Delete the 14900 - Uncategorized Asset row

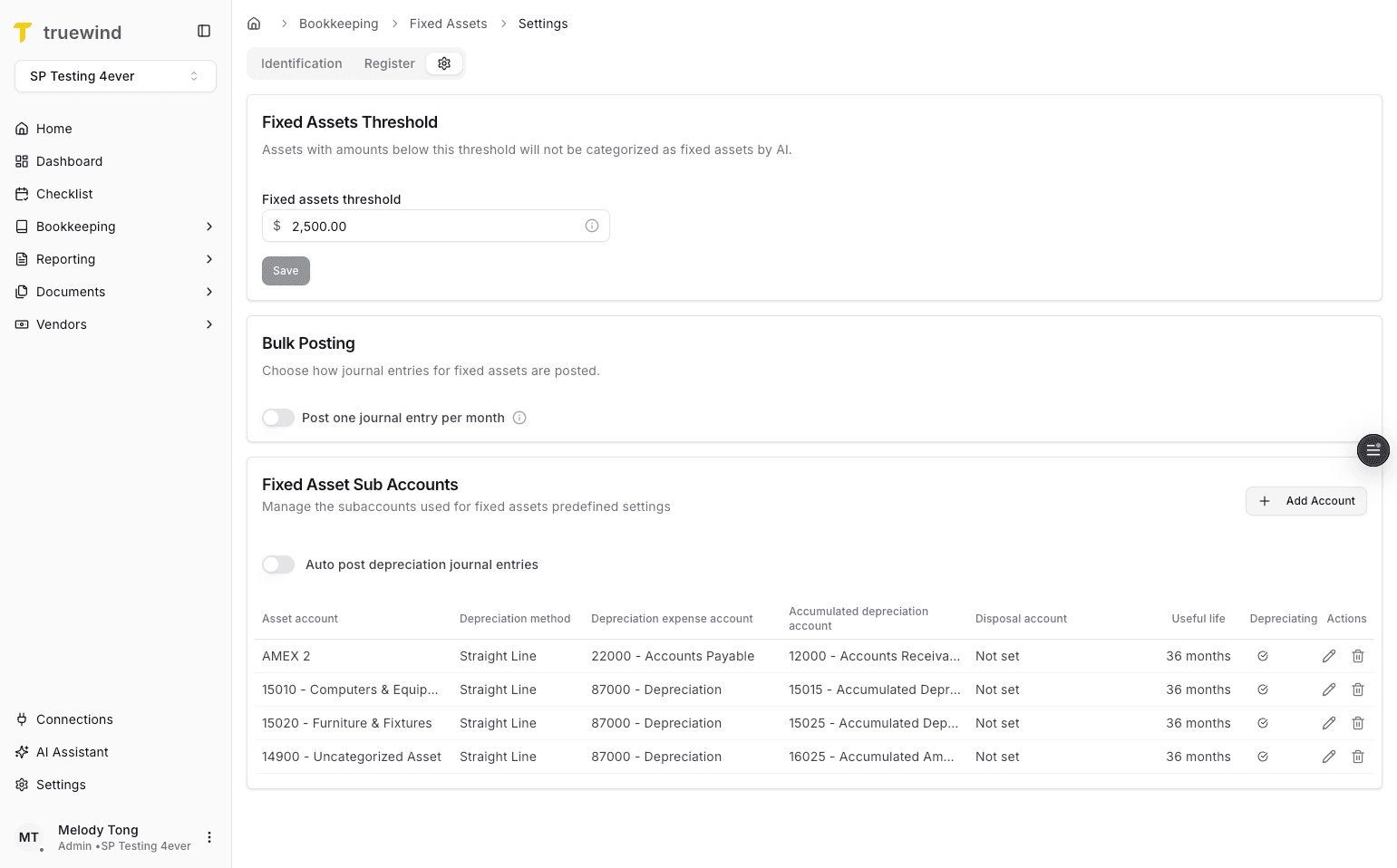click(x=1358, y=756)
